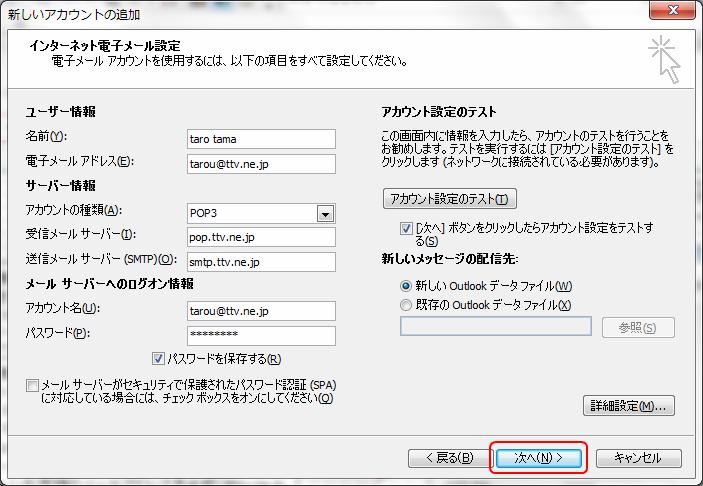Viewport: 703px width, 486px height.
Task: Toggle the パスワードを保存する checkbox
Action: 158,359
